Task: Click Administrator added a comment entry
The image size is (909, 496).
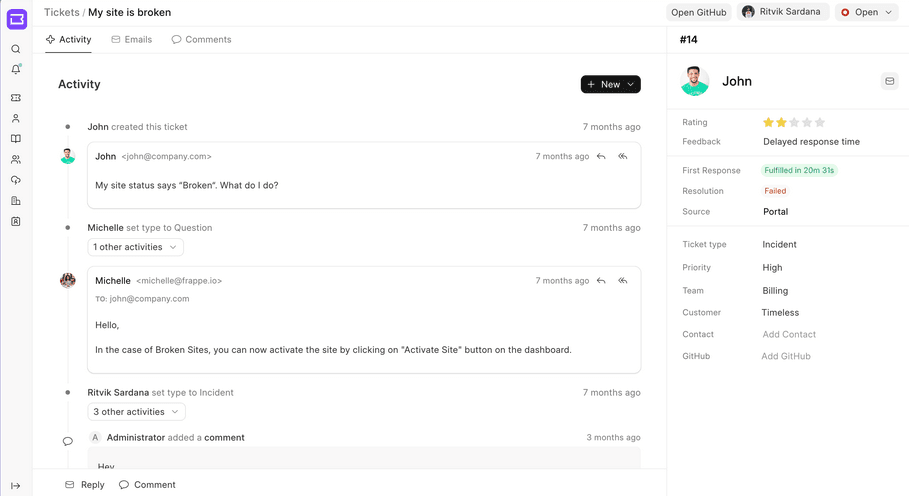Action: click(x=176, y=437)
